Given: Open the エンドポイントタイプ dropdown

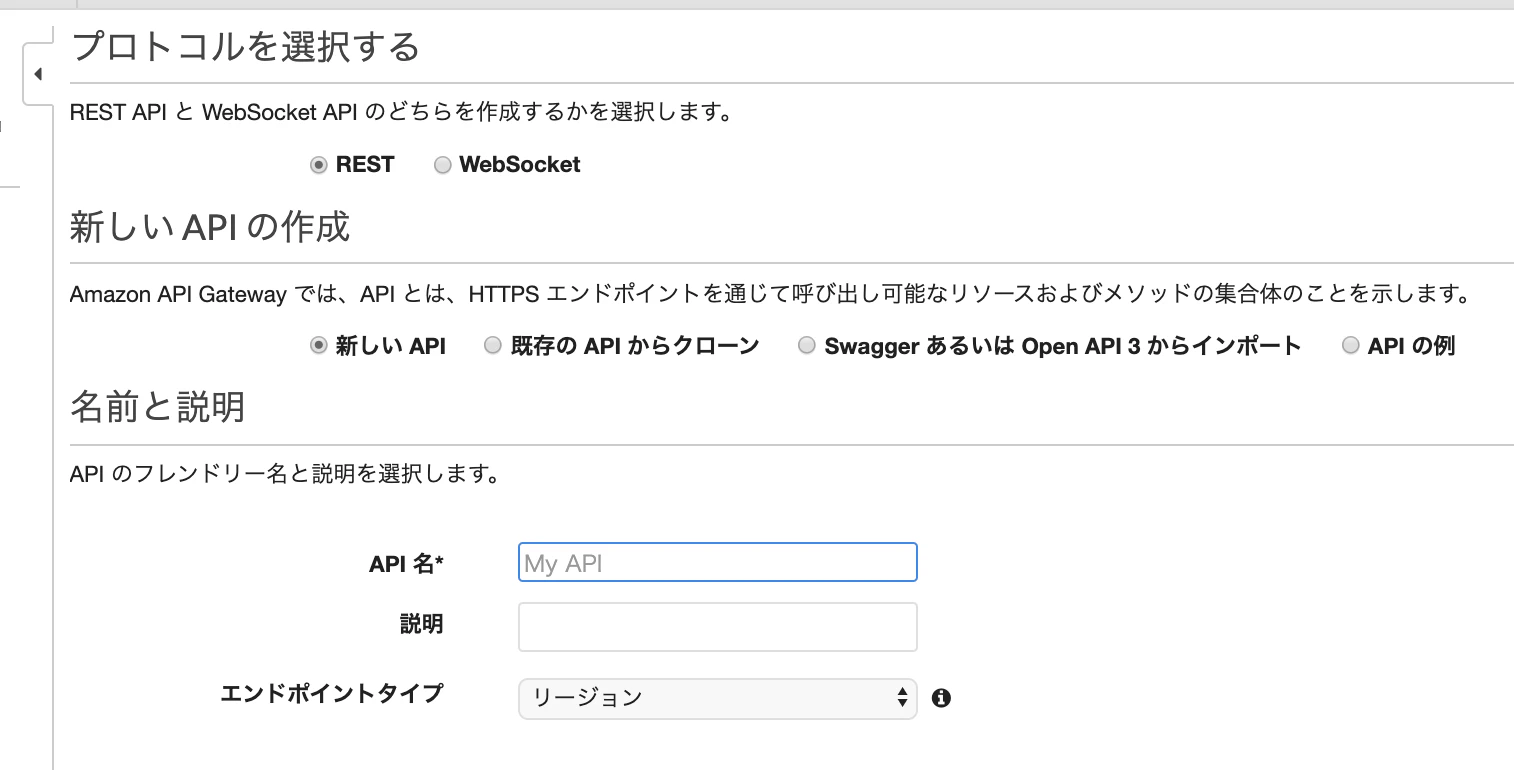Looking at the screenshot, I should [717, 698].
